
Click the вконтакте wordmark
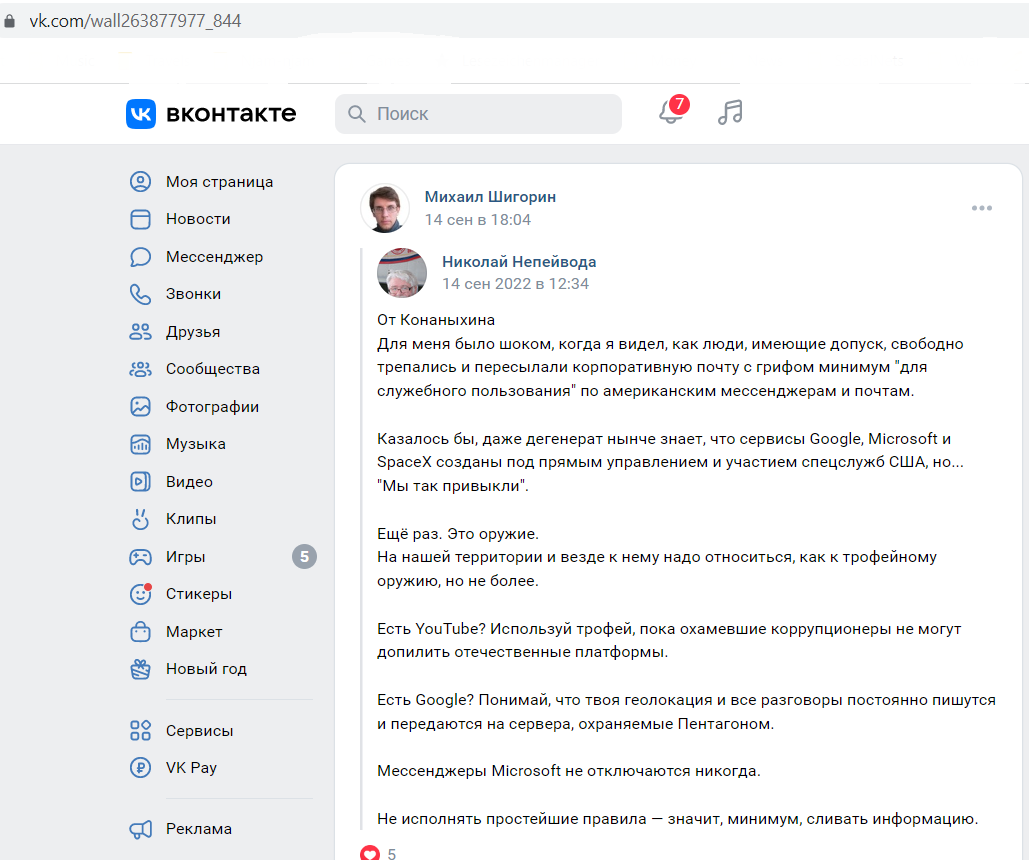click(x=231, y=114)
